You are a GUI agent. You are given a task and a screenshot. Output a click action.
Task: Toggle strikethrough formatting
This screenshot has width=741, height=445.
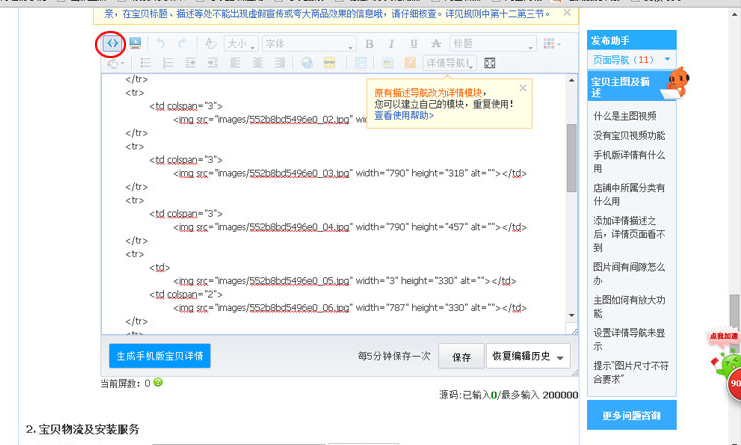point(435,44)
